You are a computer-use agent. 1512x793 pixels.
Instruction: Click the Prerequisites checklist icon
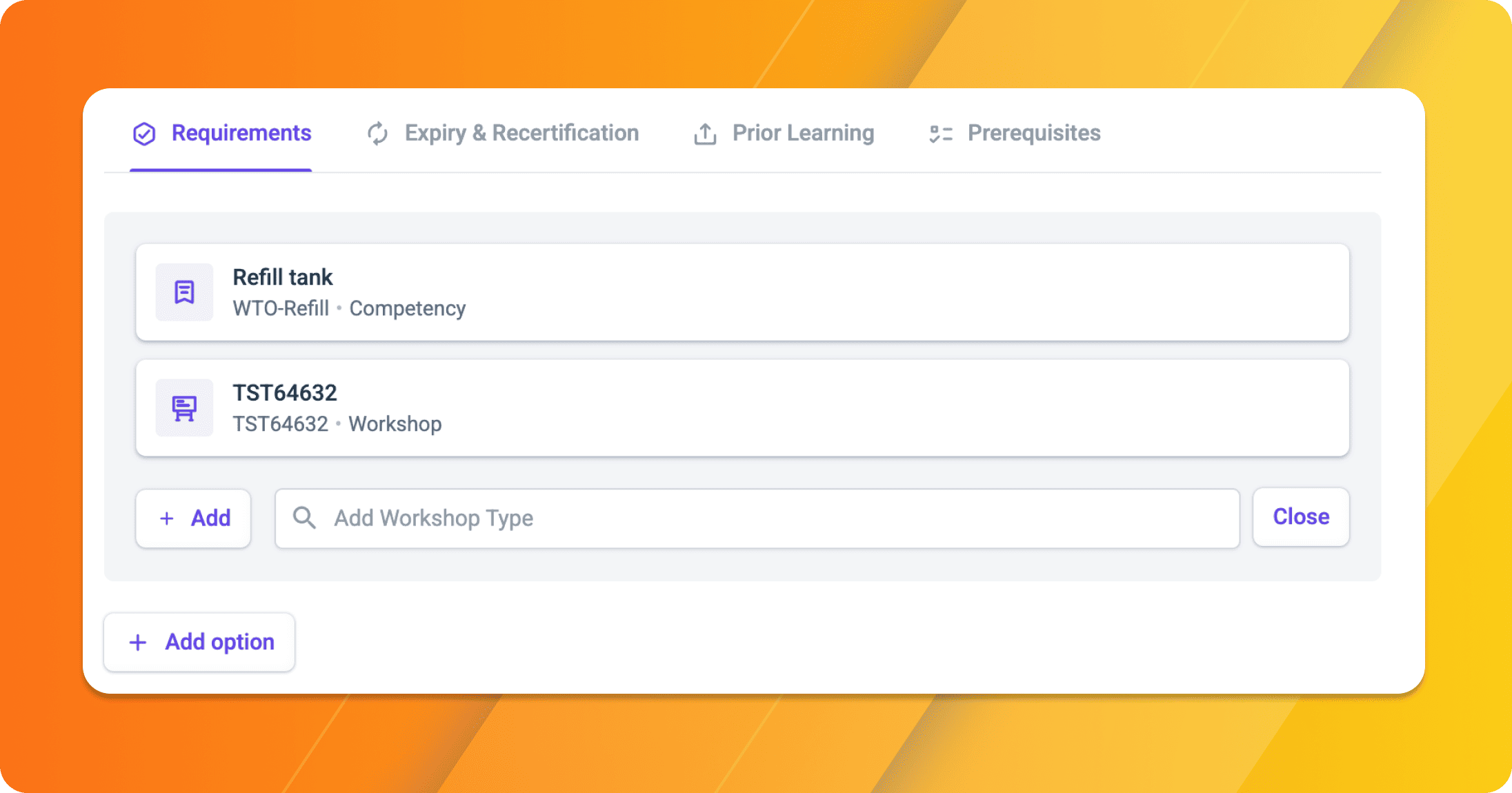click(941, 134)
